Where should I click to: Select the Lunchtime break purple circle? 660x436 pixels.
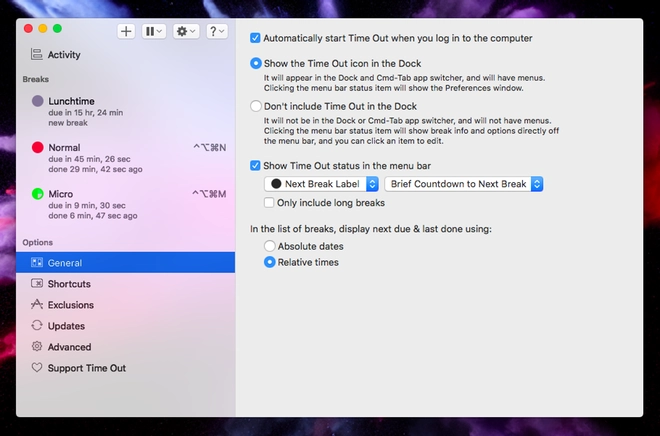click(37, 101)
